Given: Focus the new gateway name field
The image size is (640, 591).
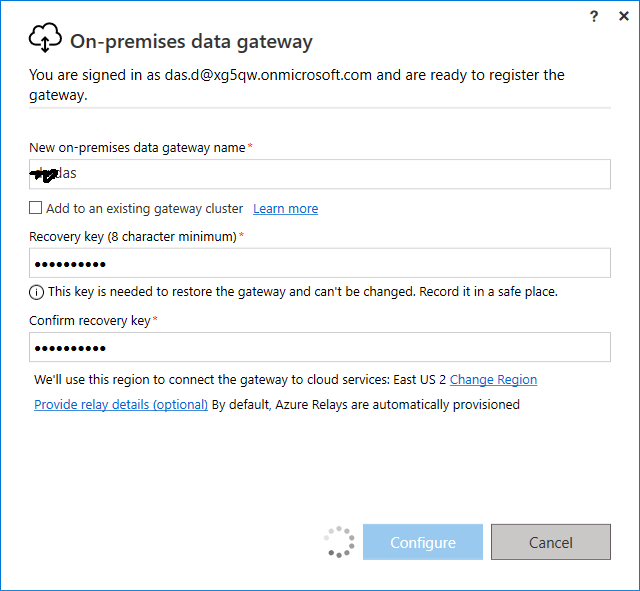Looking at the screenshot, I should 320,174.
